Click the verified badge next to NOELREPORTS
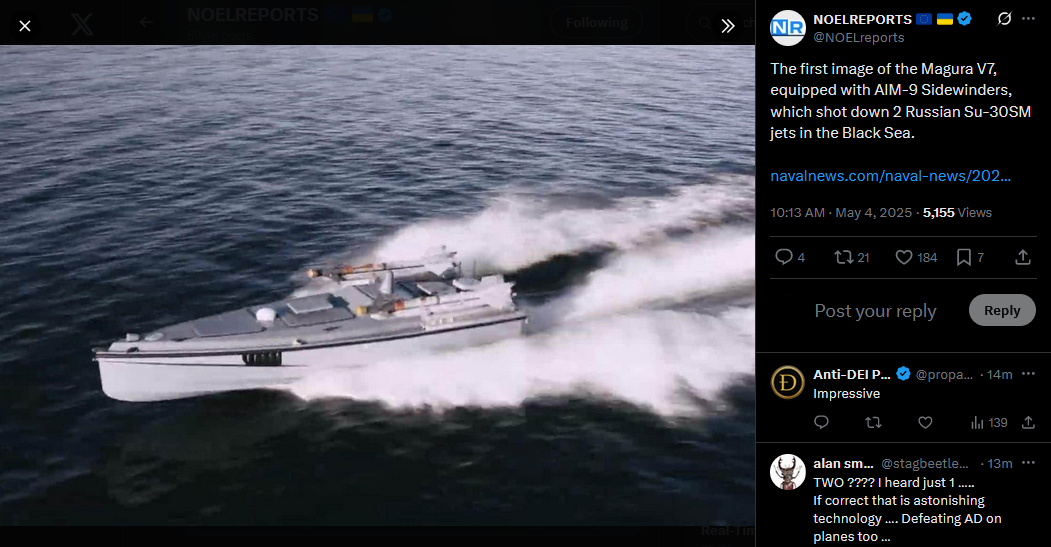Viewport: 1051px width, 547px height. click(965, 19)
